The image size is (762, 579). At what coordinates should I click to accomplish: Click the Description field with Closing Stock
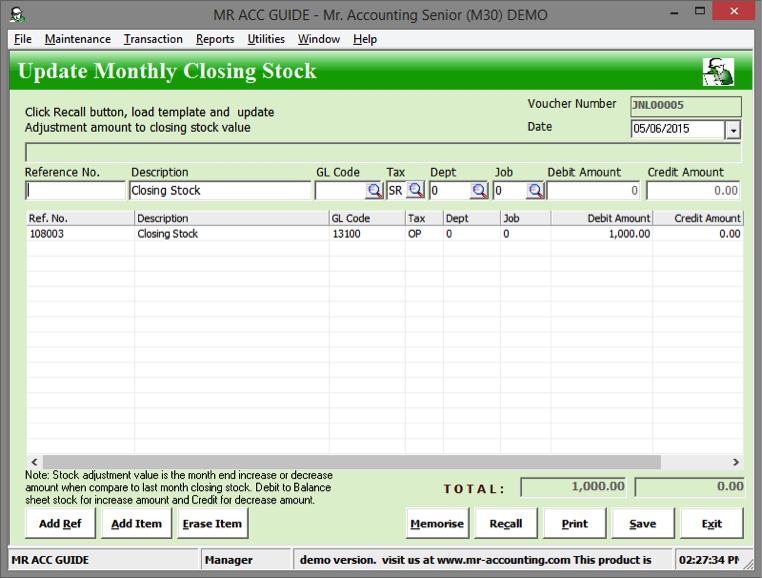(x=220, y=191)
